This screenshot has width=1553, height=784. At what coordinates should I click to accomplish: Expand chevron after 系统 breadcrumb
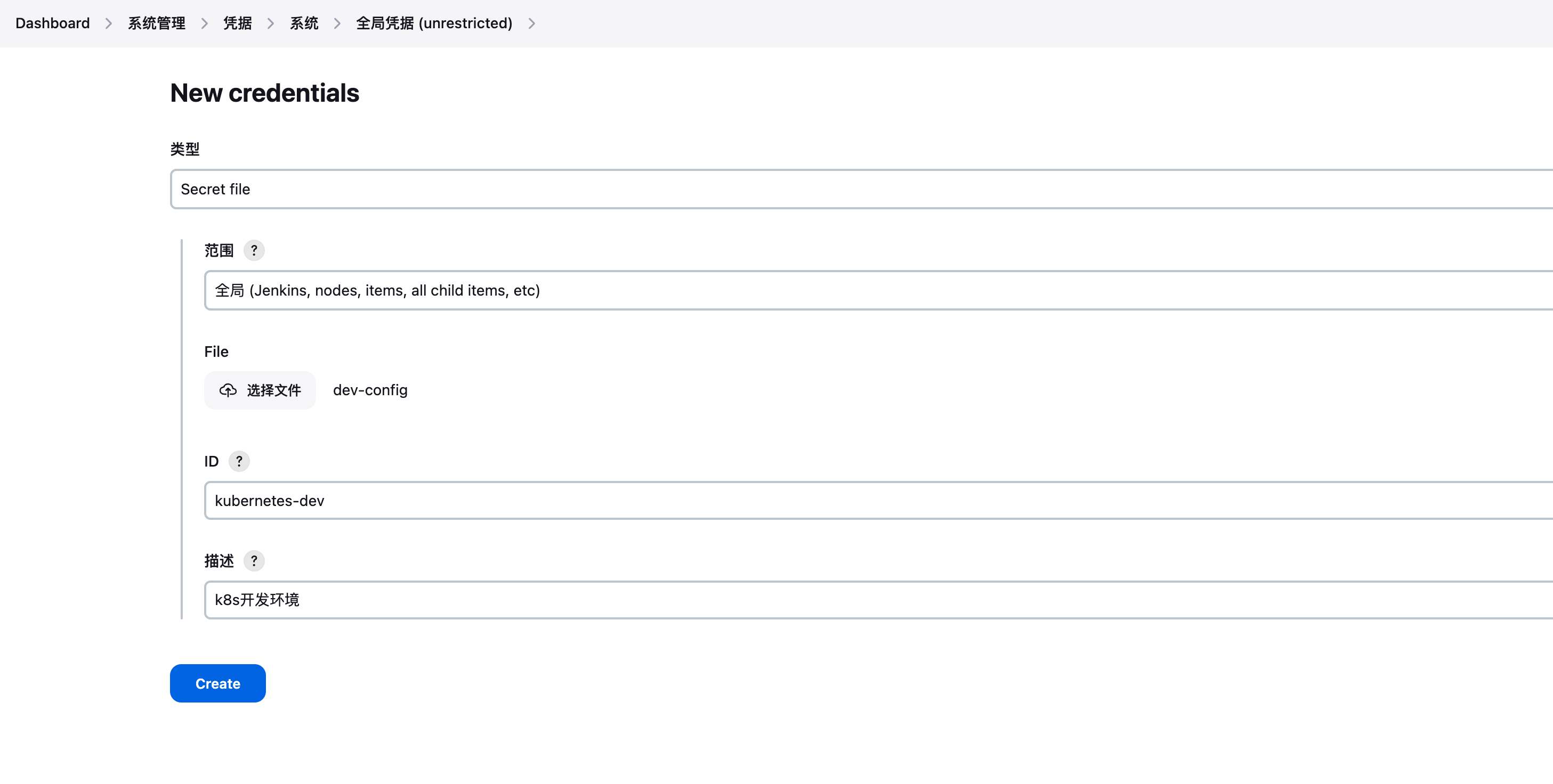(337, 23)
